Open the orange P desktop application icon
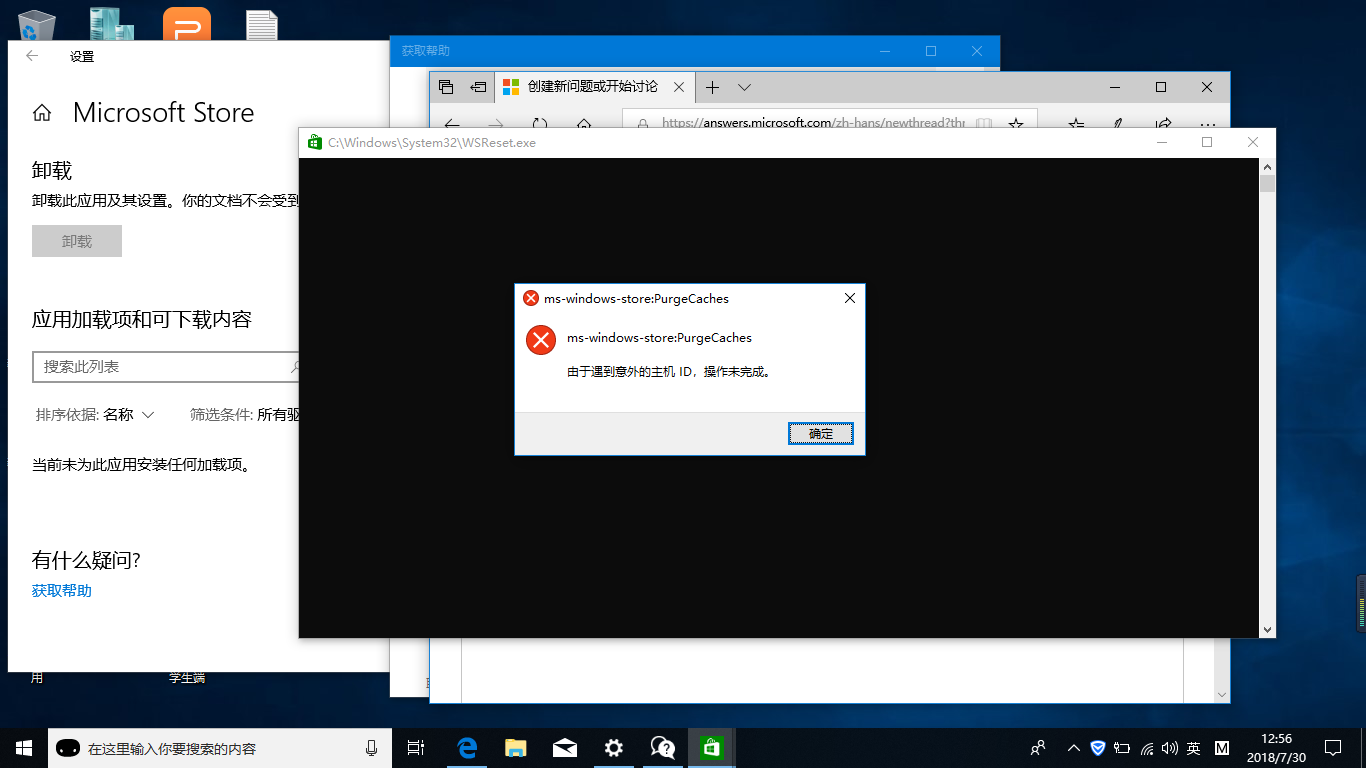The height and width of the screenshot is (768, 1366). click(187, 22)
